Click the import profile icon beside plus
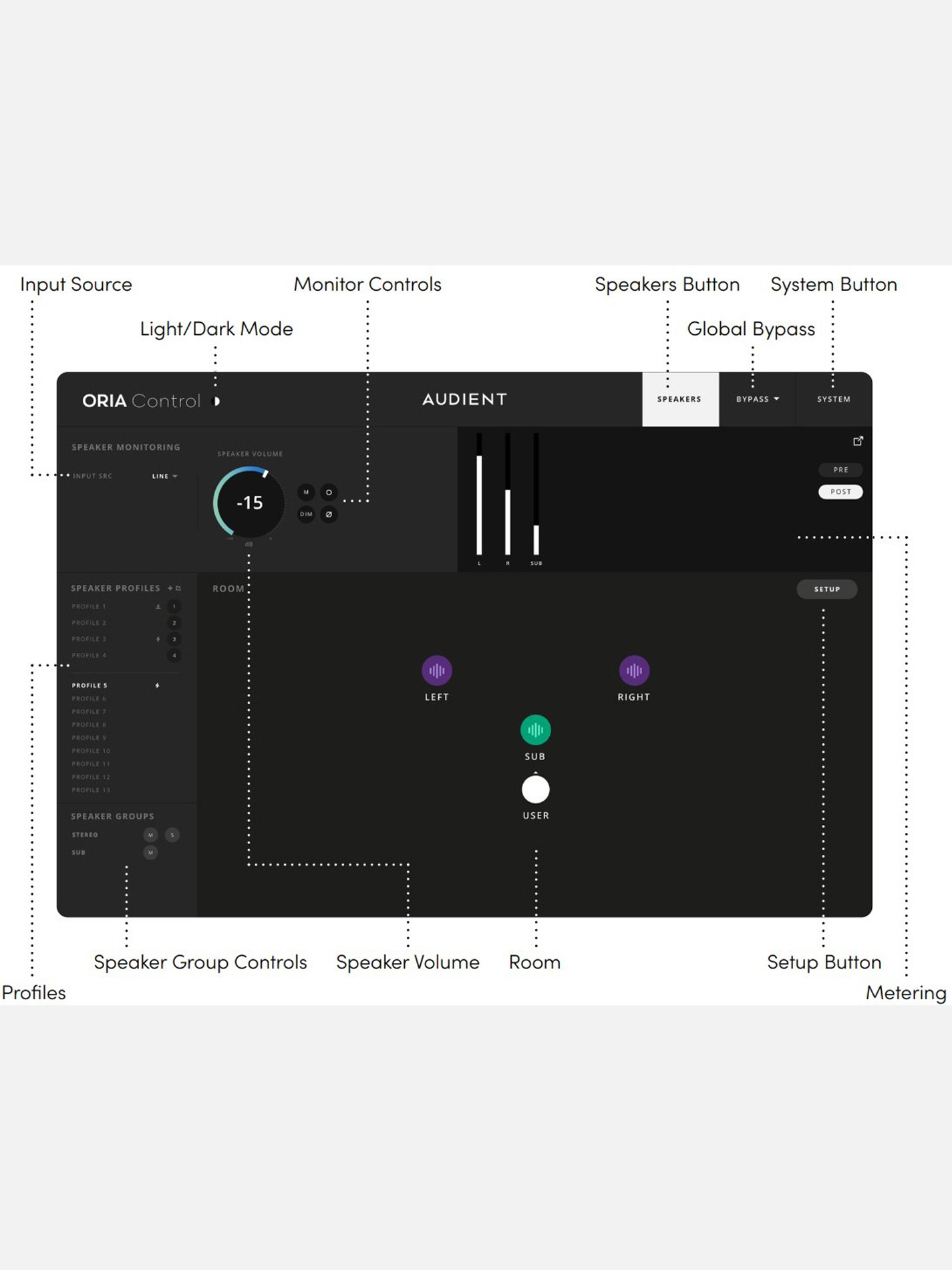Screen dimensions: 952x1270 178,588
